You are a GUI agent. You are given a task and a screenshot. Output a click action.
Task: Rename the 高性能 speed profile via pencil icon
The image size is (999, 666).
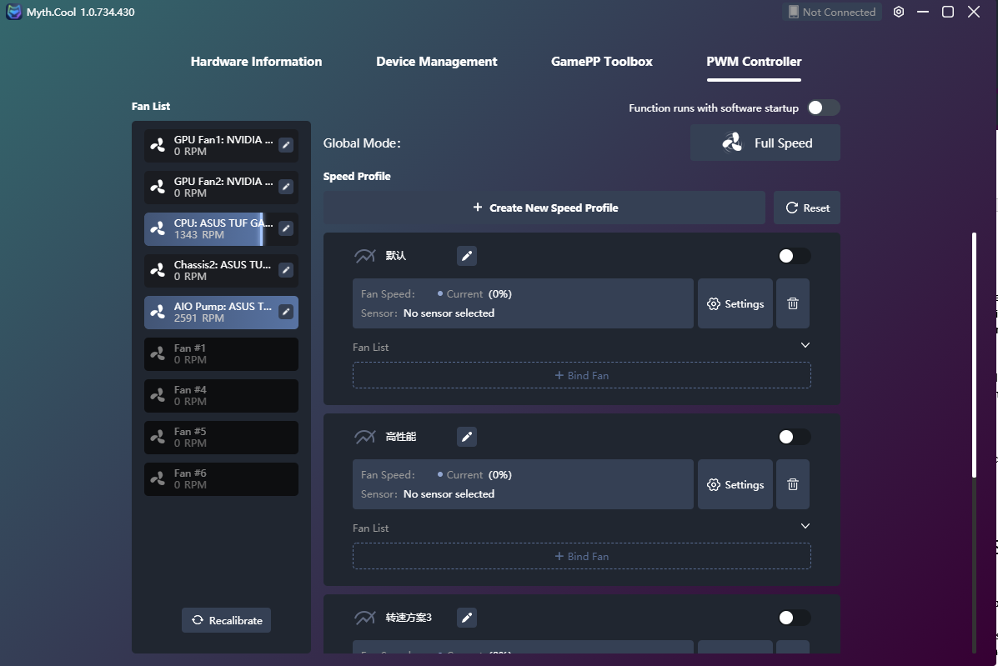[x=467, y=437]
